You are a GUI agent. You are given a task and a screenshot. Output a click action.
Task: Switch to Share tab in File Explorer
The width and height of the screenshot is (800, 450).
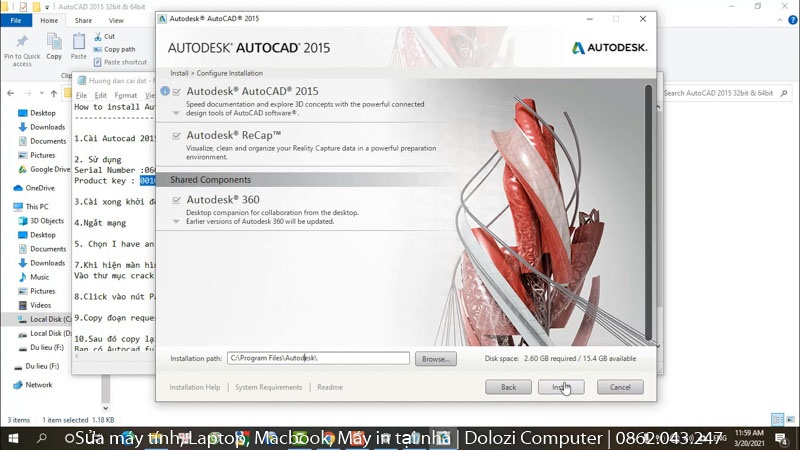[83, 20]
